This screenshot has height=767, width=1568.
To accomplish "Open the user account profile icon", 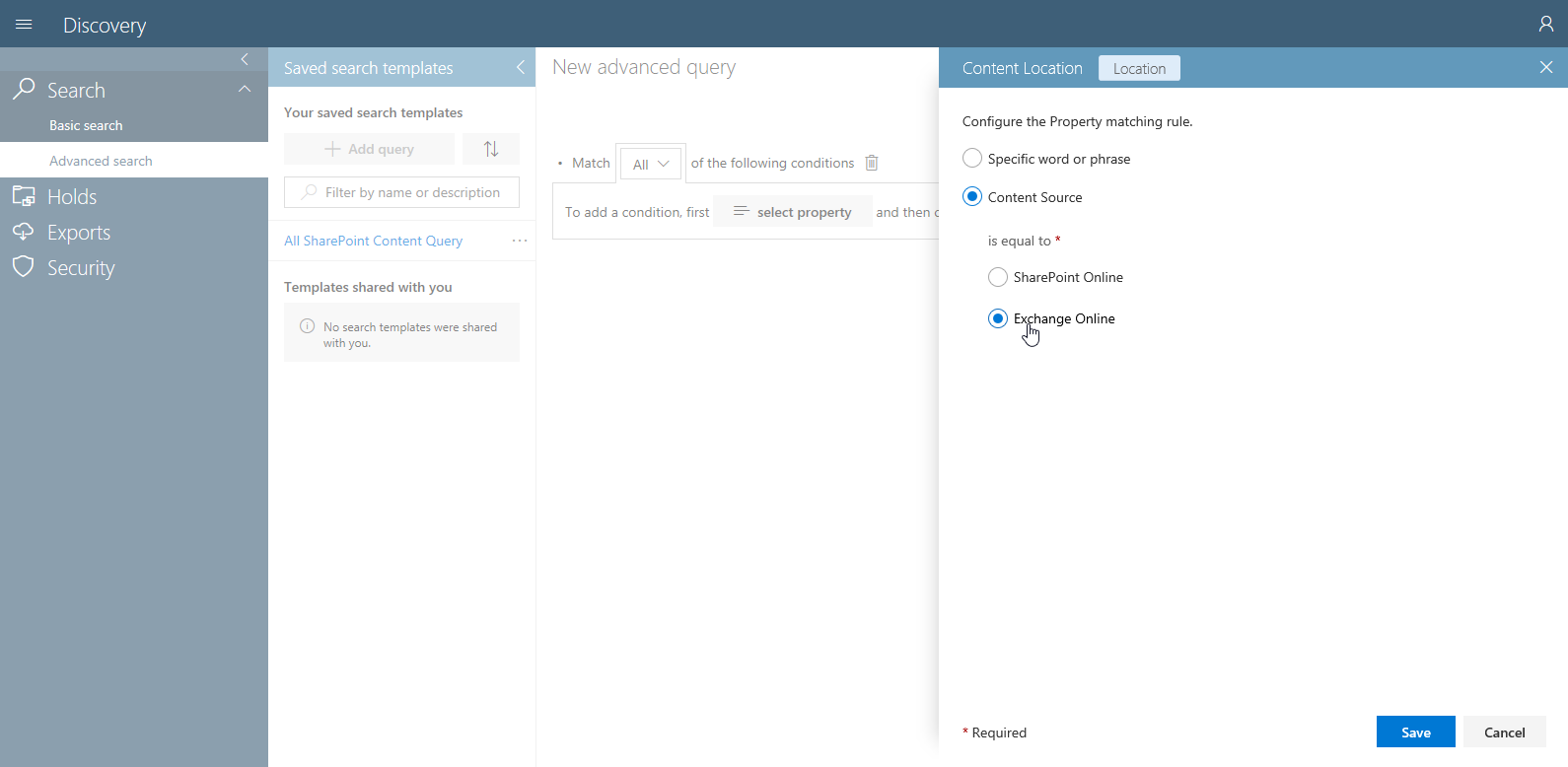I will tap(1545, 24).
